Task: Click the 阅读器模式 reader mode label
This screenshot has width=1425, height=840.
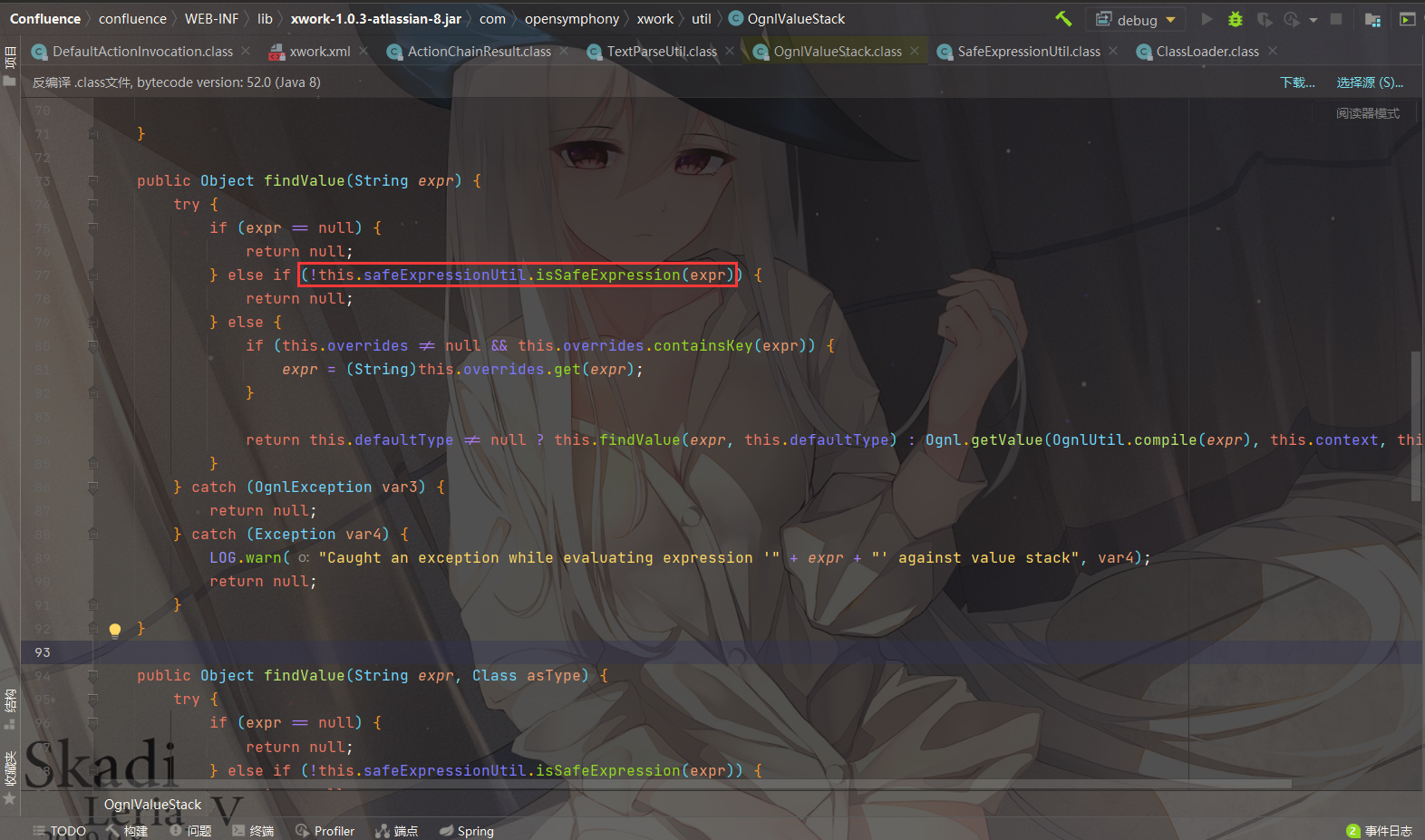Action: [1367, 113]
